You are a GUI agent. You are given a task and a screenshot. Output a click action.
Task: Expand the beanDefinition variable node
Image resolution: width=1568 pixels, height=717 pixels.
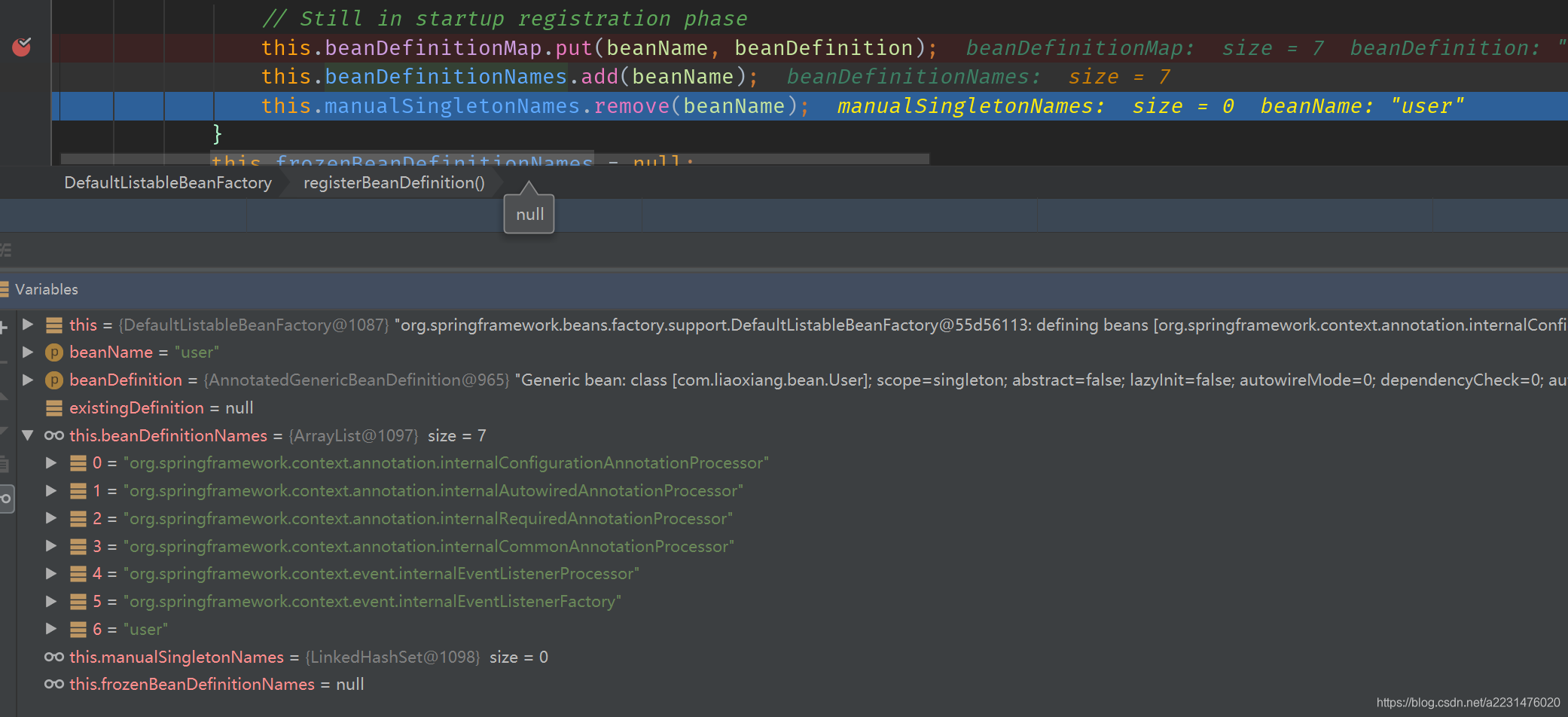click(28, 380)
